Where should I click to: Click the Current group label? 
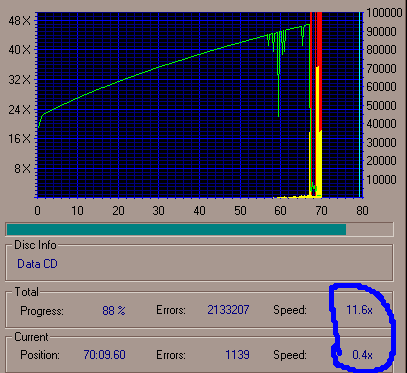31,337
